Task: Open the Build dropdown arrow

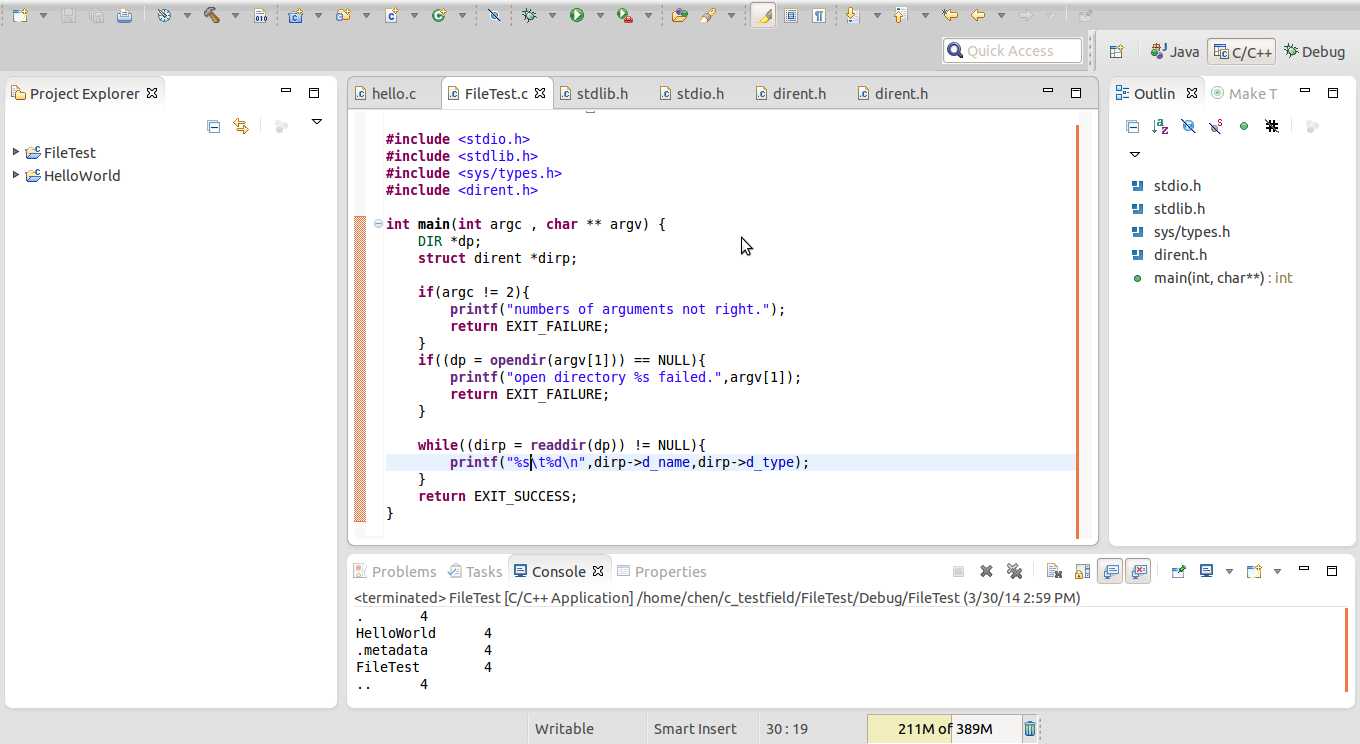Action: 234,15
